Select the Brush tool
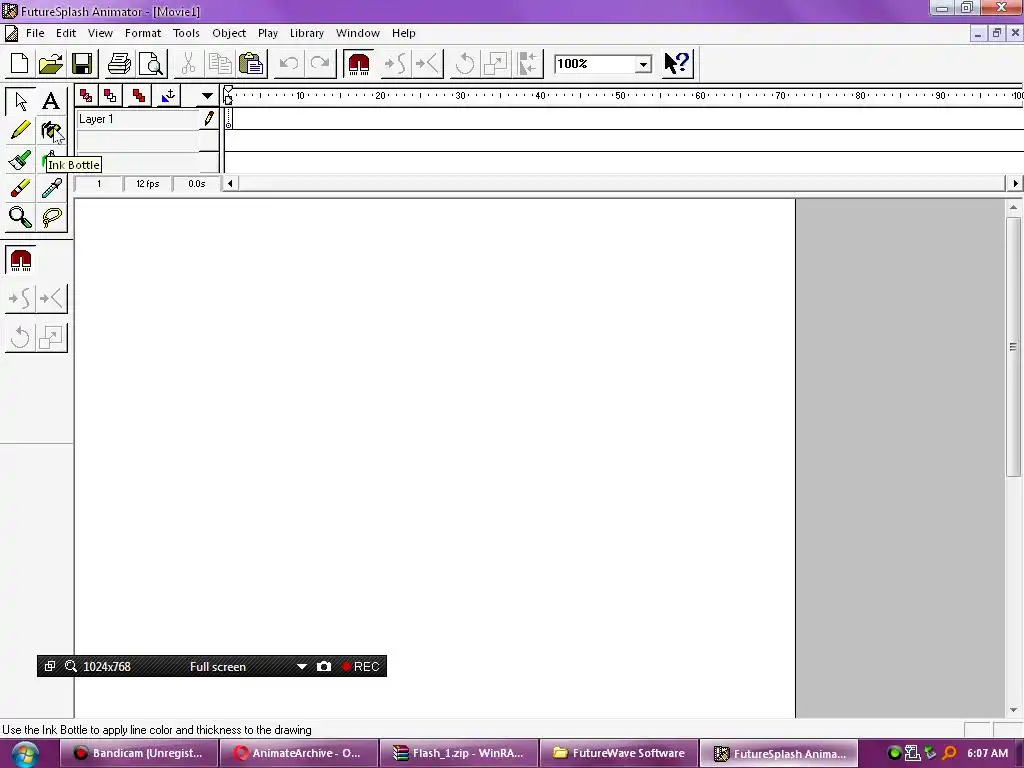The image size is (1024, 768). (20, 160)
